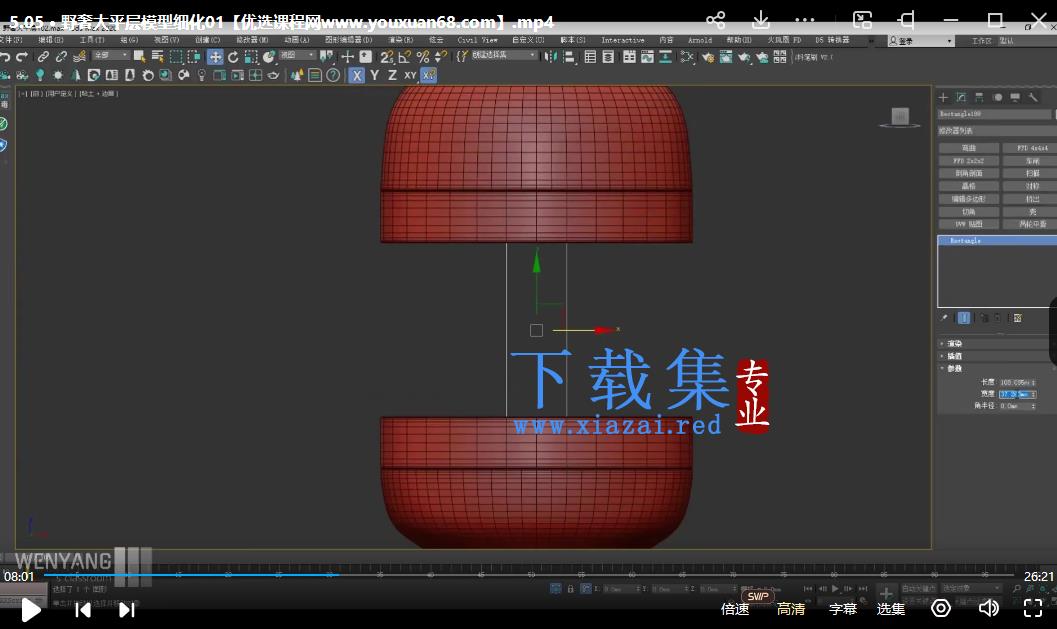
Task: Open the 工具(T) menu
Action: (92, 40)
